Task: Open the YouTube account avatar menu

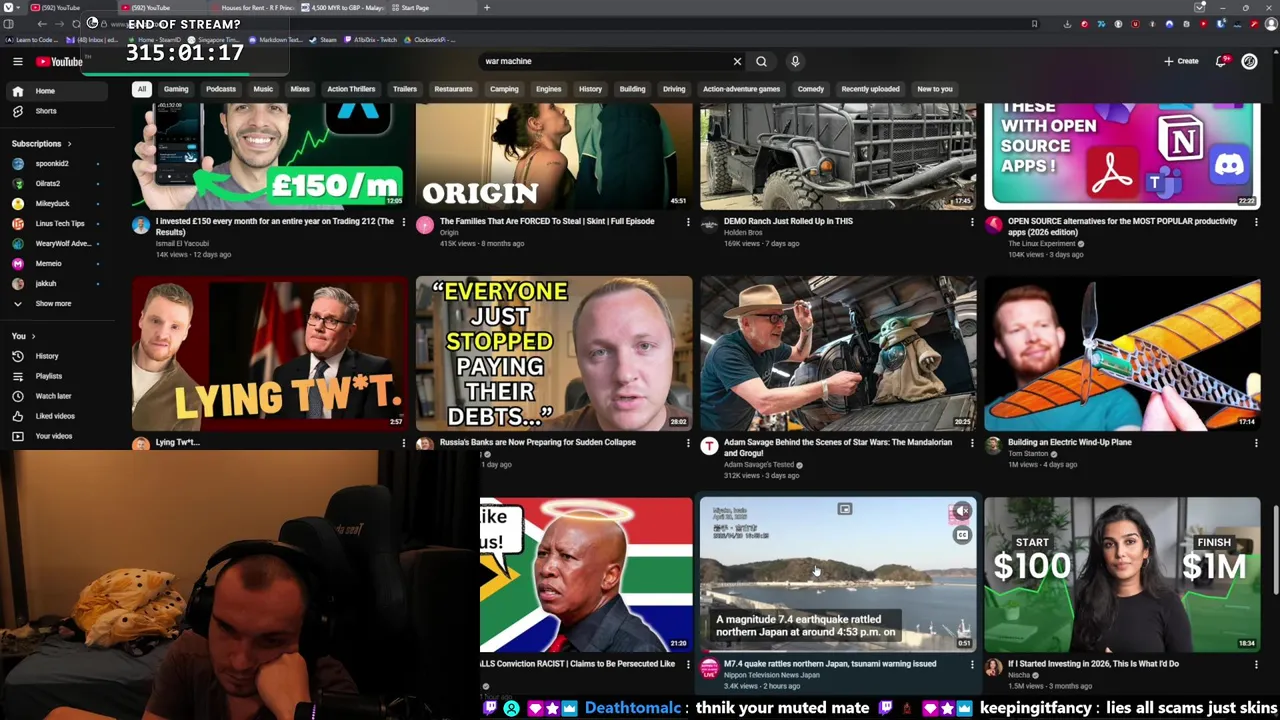Action: (x=1249, y=62)
